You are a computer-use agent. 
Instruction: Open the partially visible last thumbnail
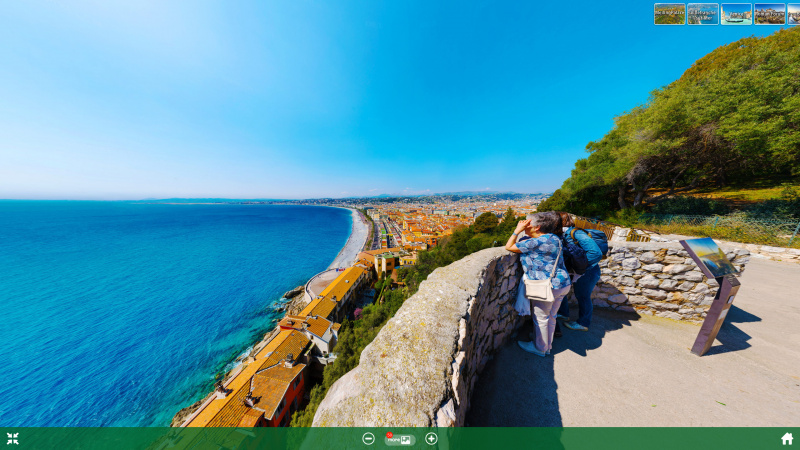[794, 14]
